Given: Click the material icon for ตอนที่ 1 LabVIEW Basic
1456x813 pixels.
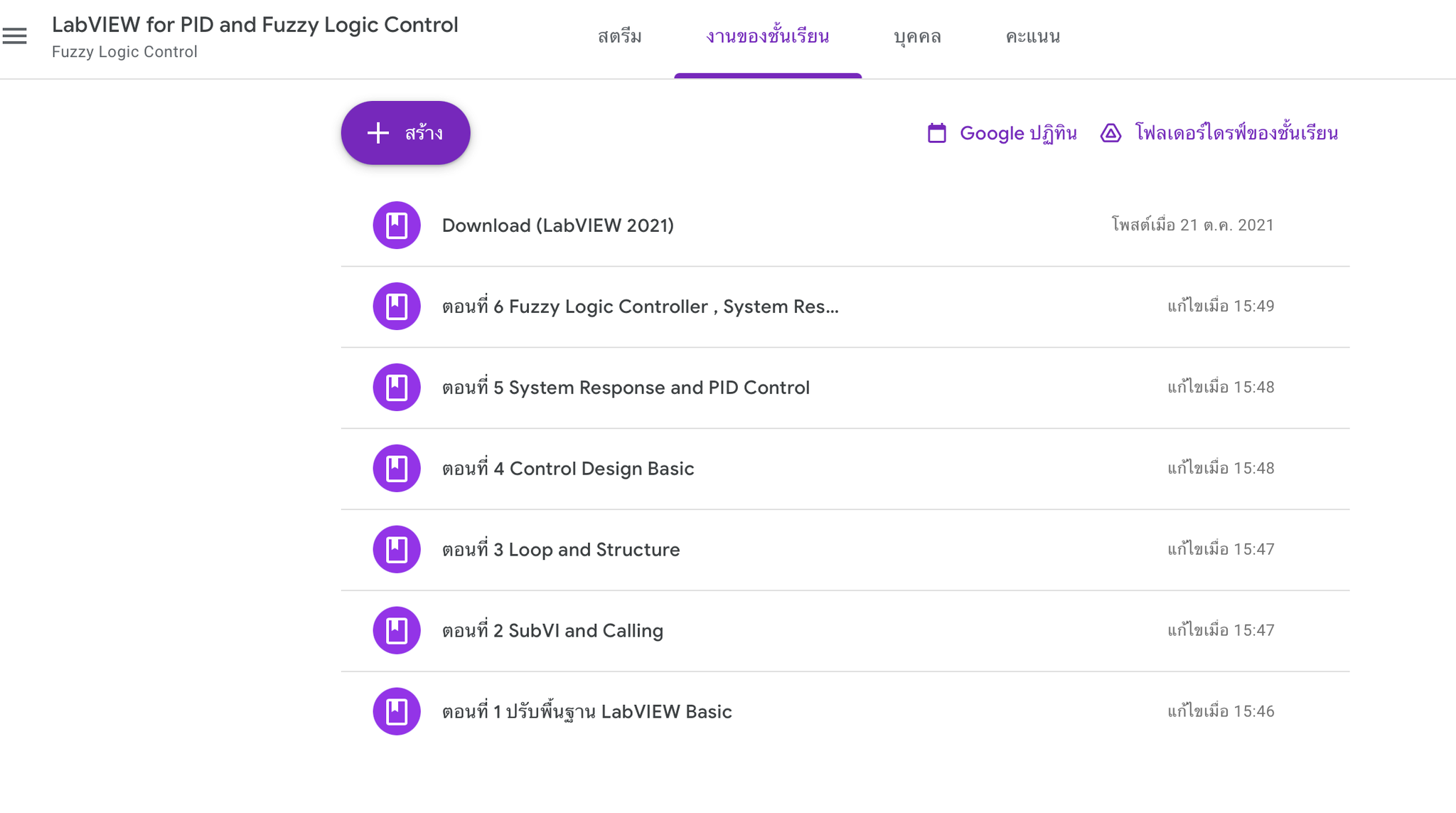Looking at the screenshot, I should point(397,712).
